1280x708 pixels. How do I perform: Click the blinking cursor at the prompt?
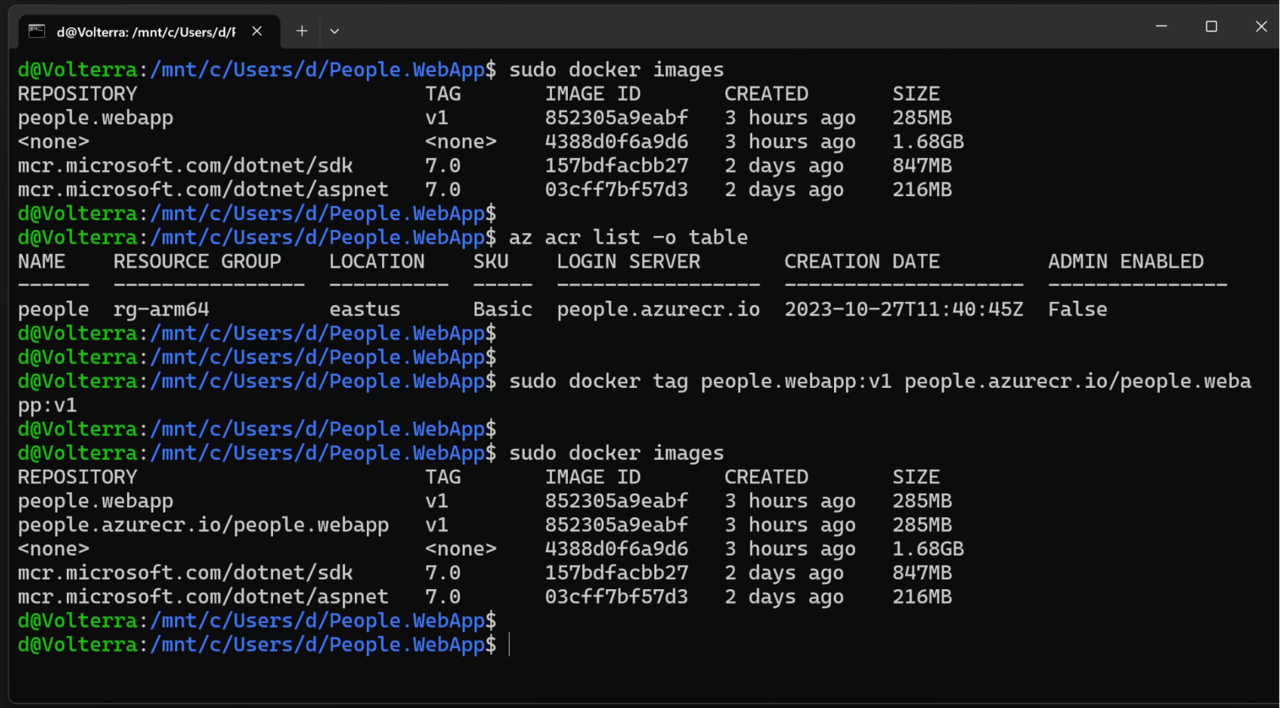[x=511, y=644]
